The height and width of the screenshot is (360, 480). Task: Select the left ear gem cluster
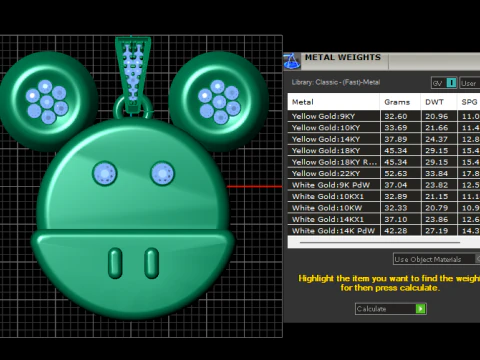coord(47,101)
